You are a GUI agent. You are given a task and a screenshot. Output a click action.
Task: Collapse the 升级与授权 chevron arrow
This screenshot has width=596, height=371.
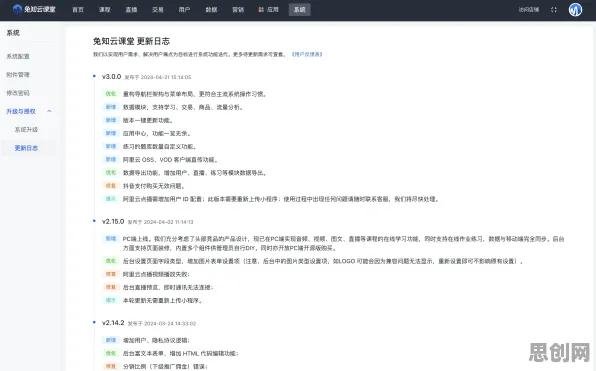tap(49, 111)
